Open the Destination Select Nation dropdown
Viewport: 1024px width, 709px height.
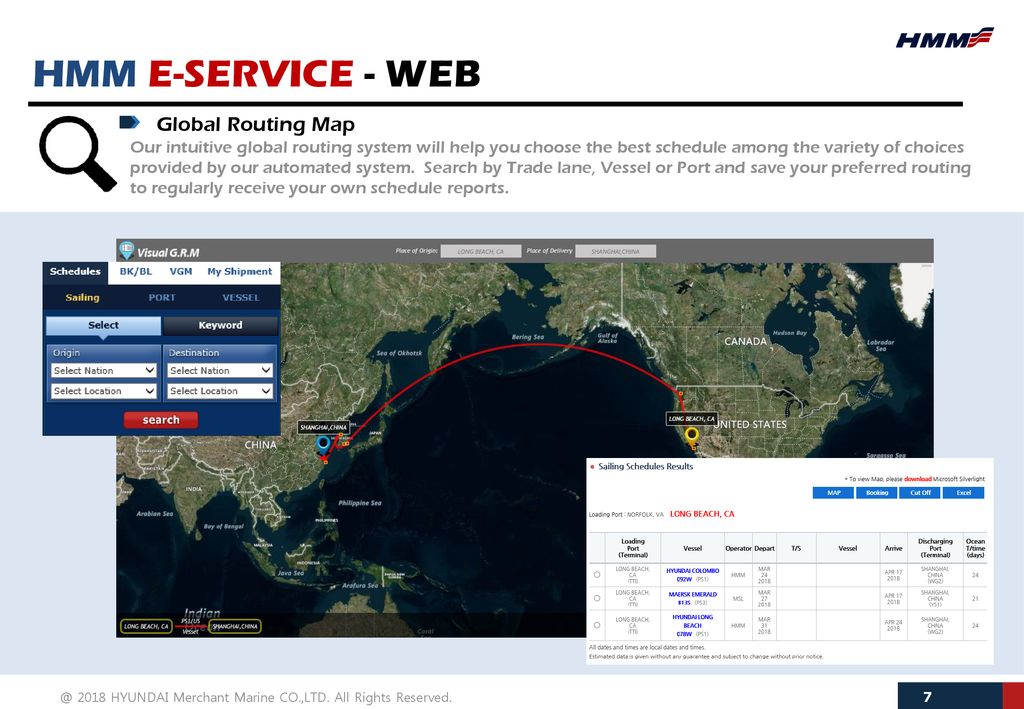coord(220,370)
